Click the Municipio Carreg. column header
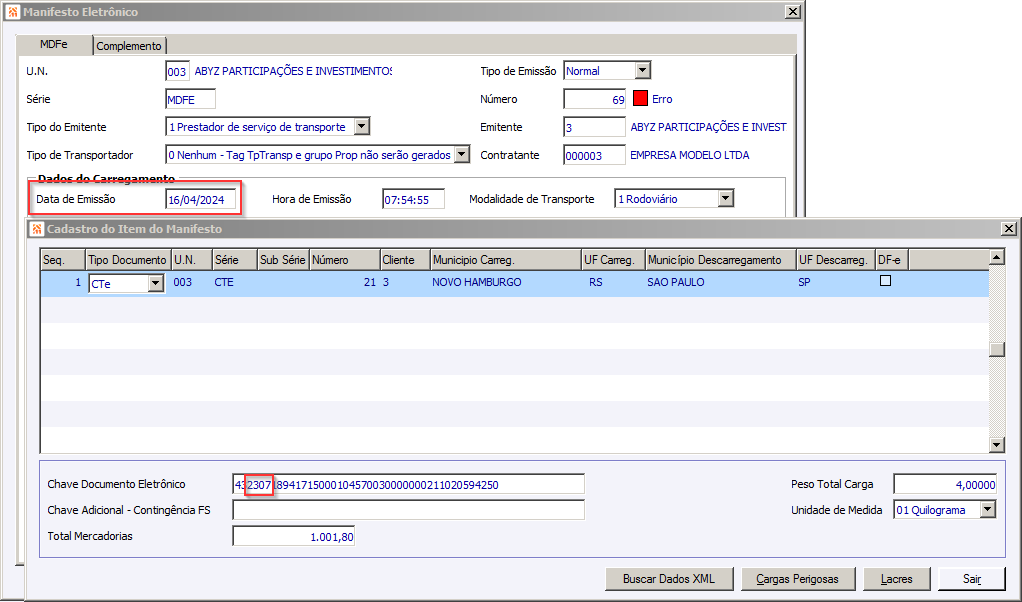 pyautogui.click(x=506, y=259)
